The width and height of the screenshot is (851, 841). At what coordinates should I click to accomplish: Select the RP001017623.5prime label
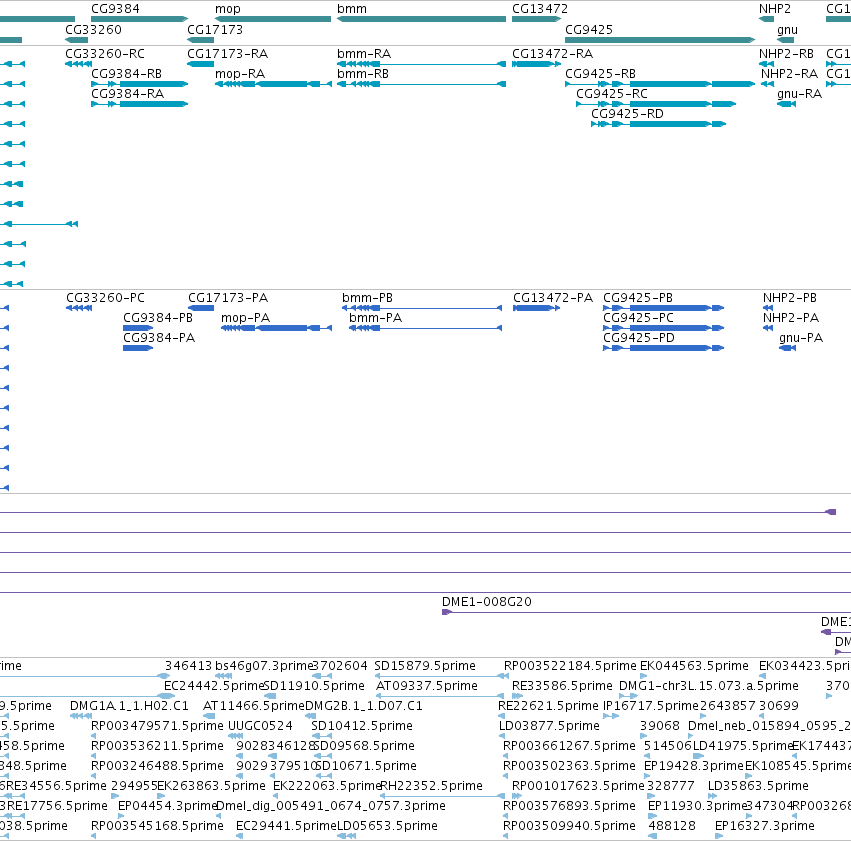pyautogui.click(x=578, y=786)
